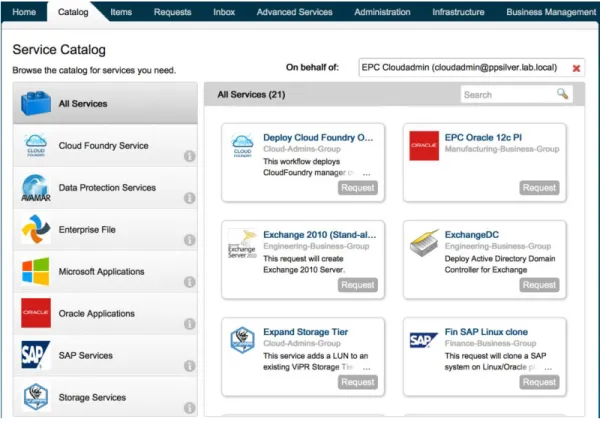
Task: Show info for Oracle Applications
Action: click(189, 324)
